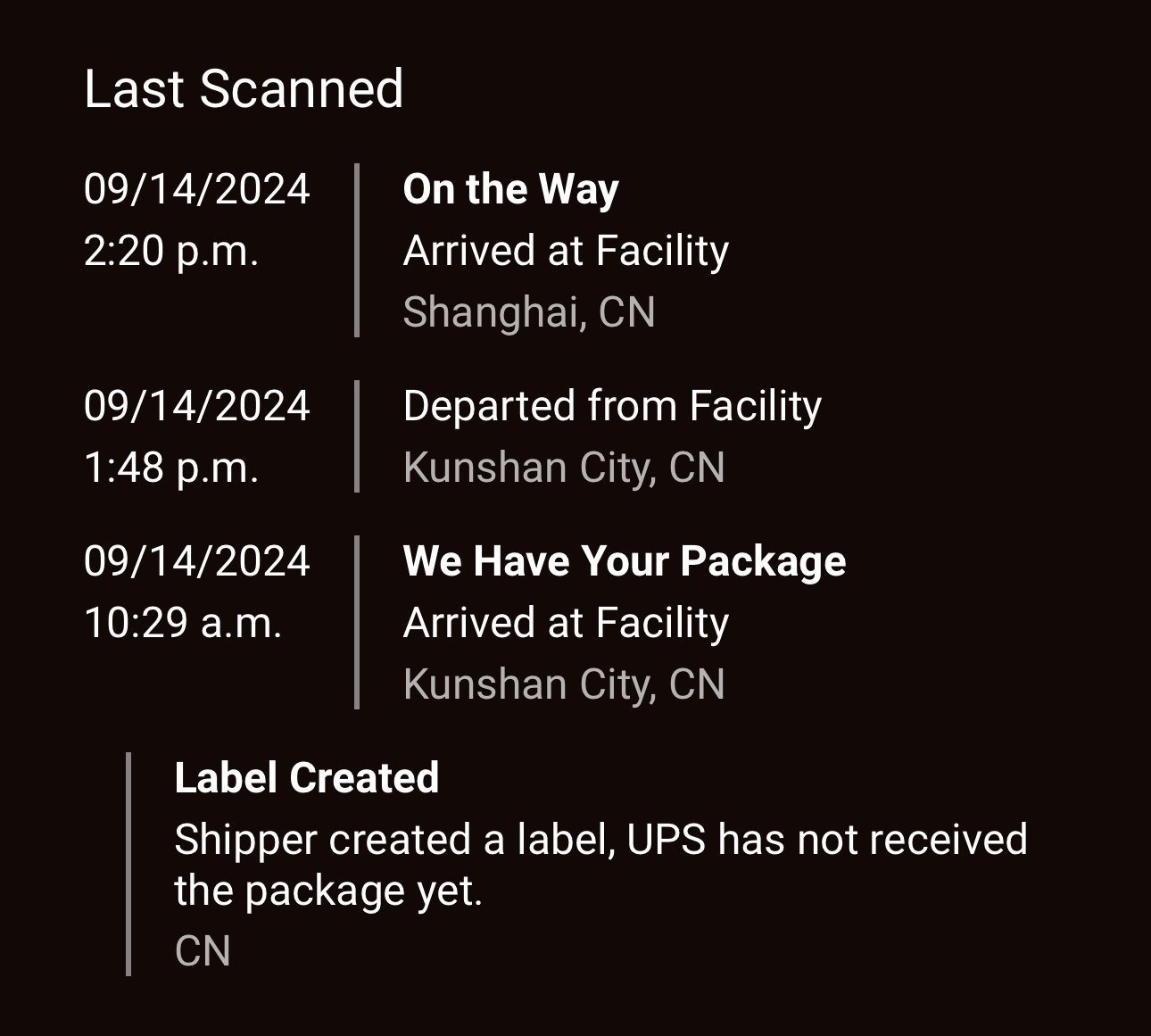The height and width of the screenshot is (1036, 1151).
Task: Select the Last Scanned heading
Action: [x=244, y=89]
